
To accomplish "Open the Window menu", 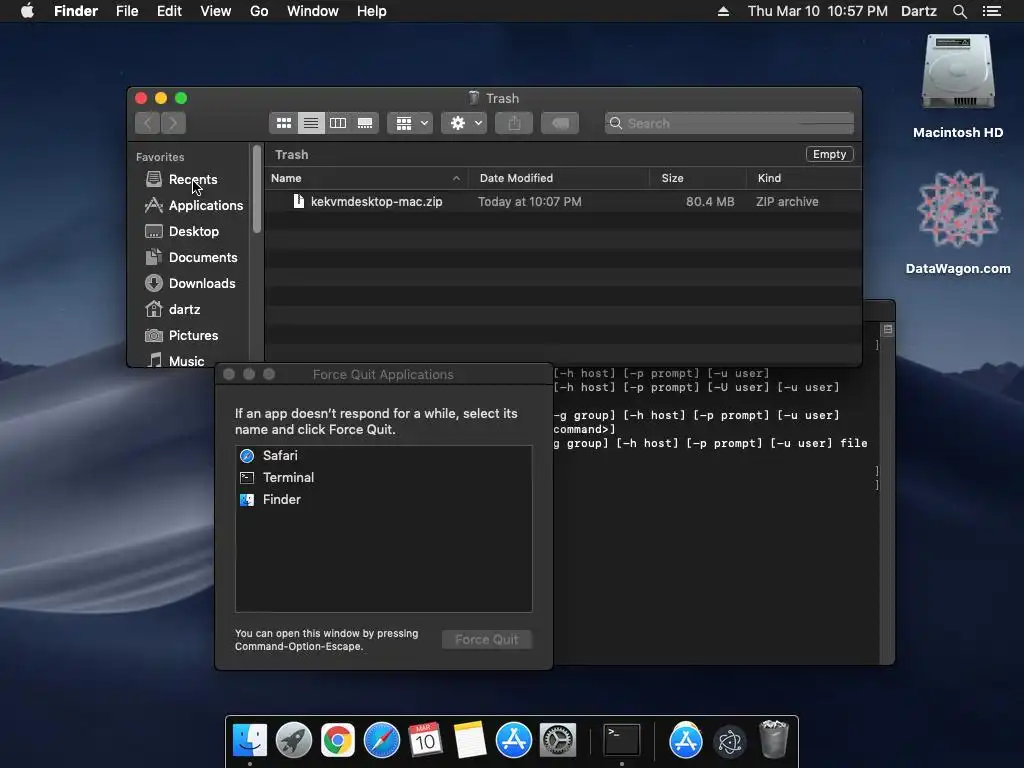I will coord(313,11).
